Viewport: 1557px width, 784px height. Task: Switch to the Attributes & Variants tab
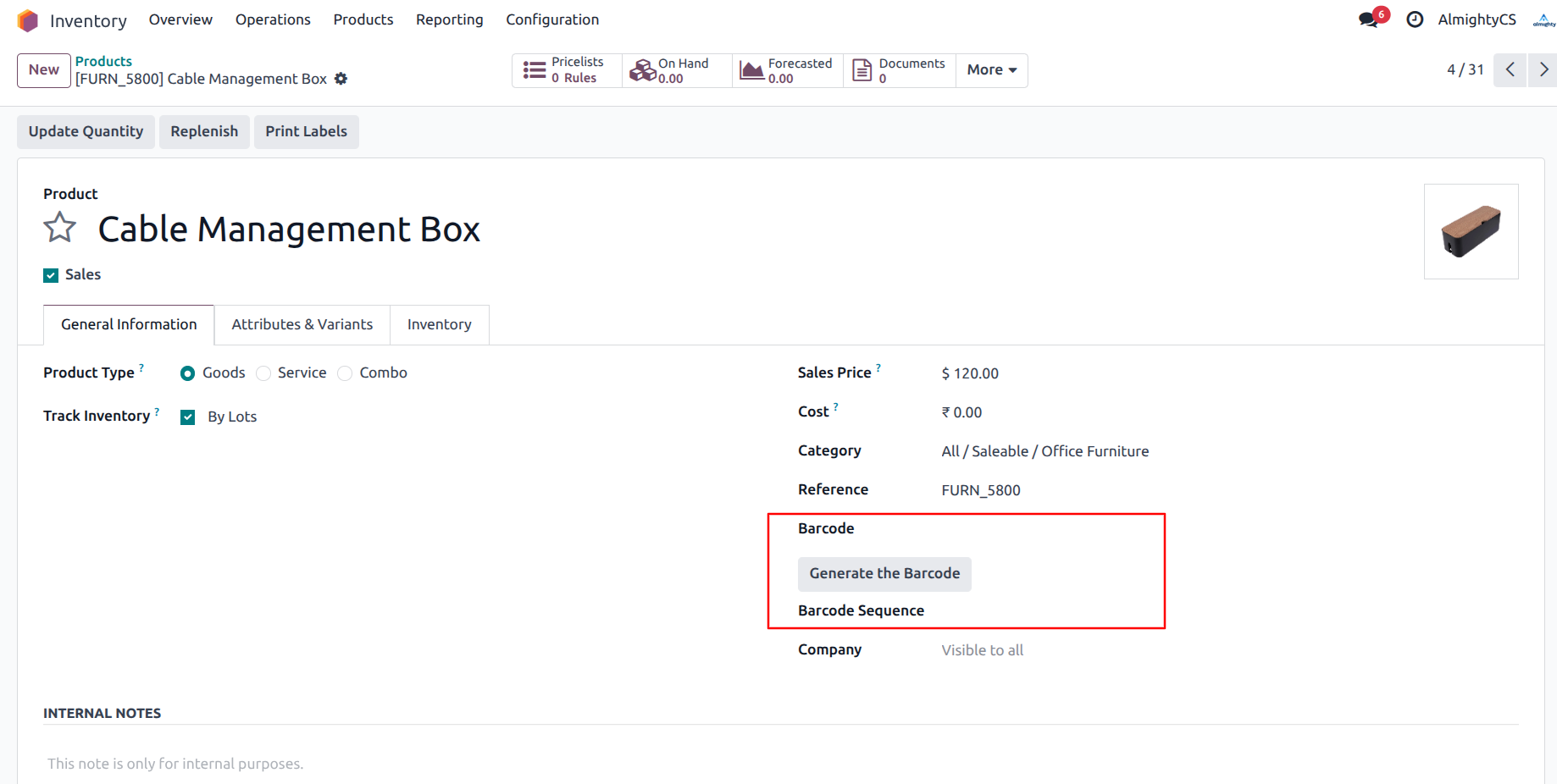302,325
